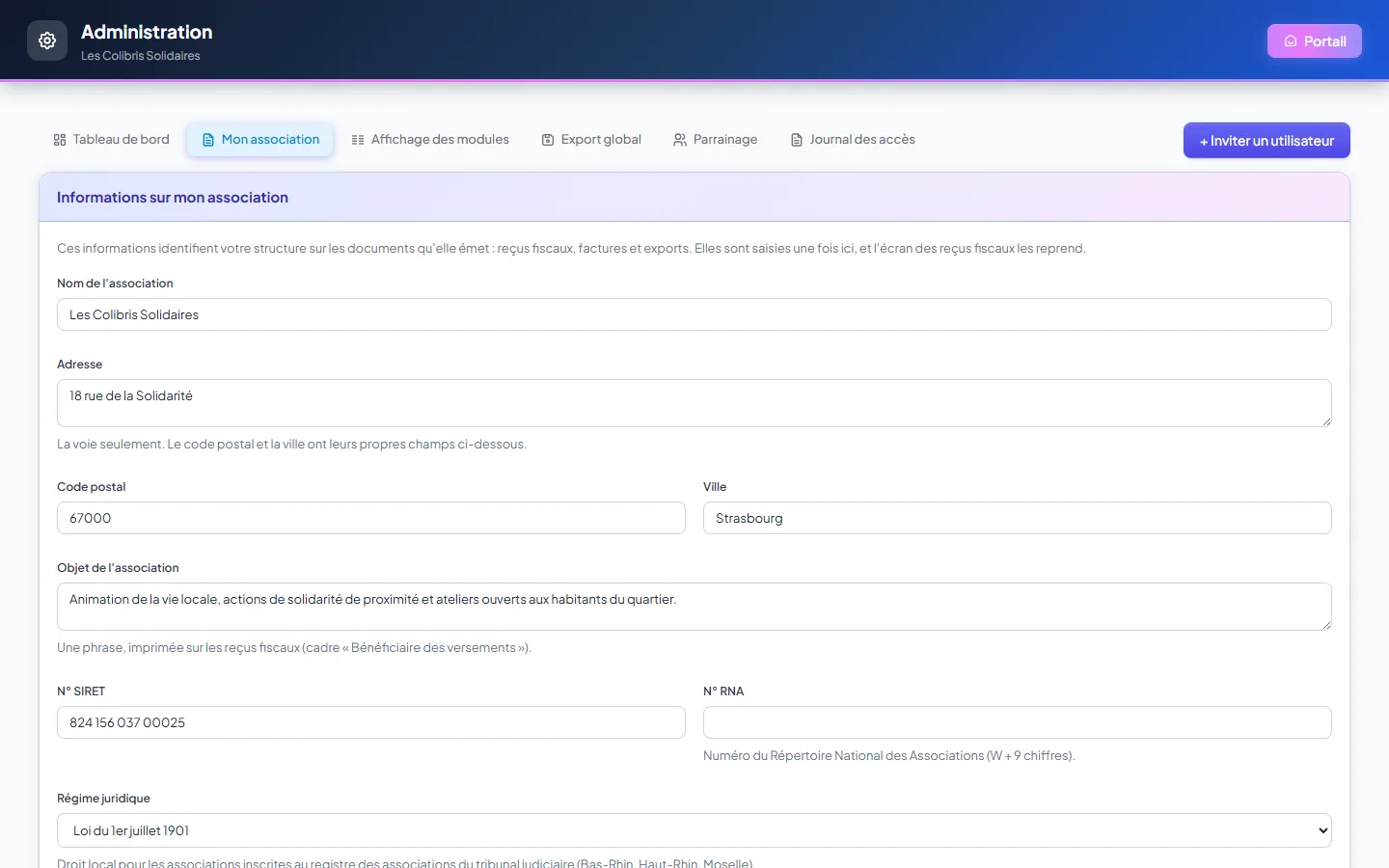The height and width of the screenshot is (868, 1389).
Task: Click the "N° RNA" label
Action: pos(723,692)
